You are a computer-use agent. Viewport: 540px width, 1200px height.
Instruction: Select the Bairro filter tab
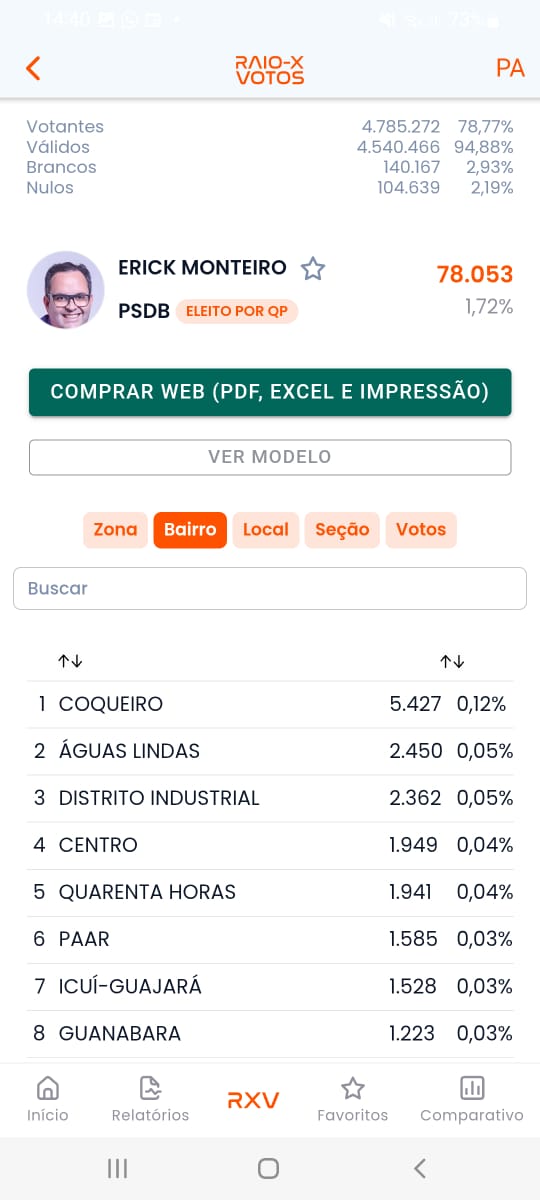tap(190, 530)
